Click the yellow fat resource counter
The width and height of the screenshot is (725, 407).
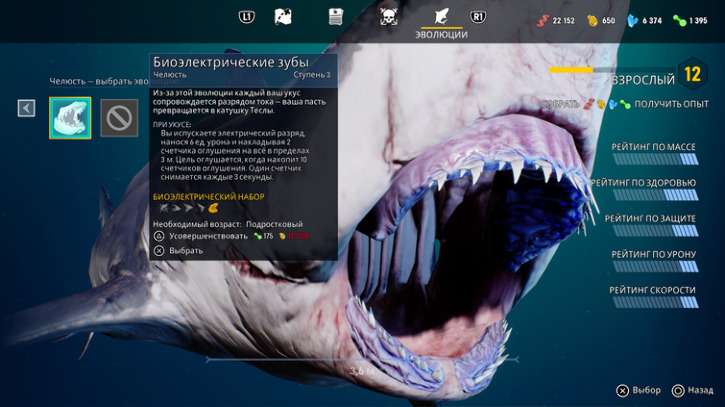[x=601, y=20]
